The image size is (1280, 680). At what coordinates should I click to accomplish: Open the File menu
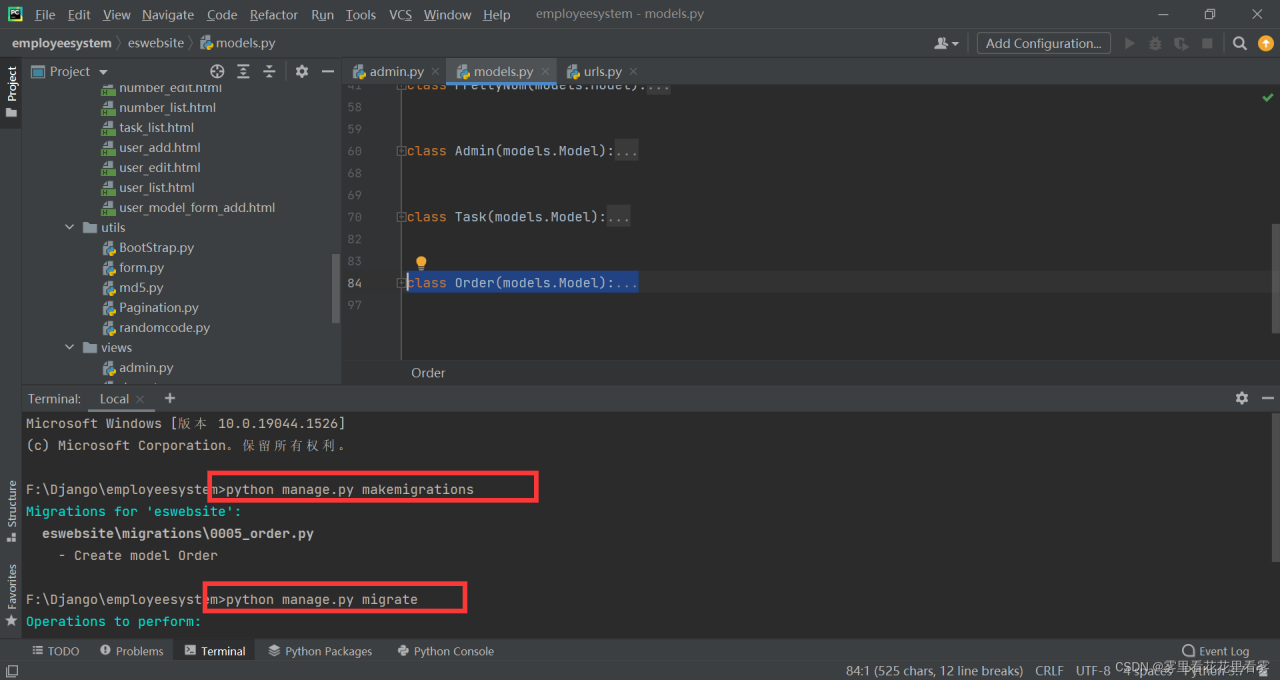[45, 15]
